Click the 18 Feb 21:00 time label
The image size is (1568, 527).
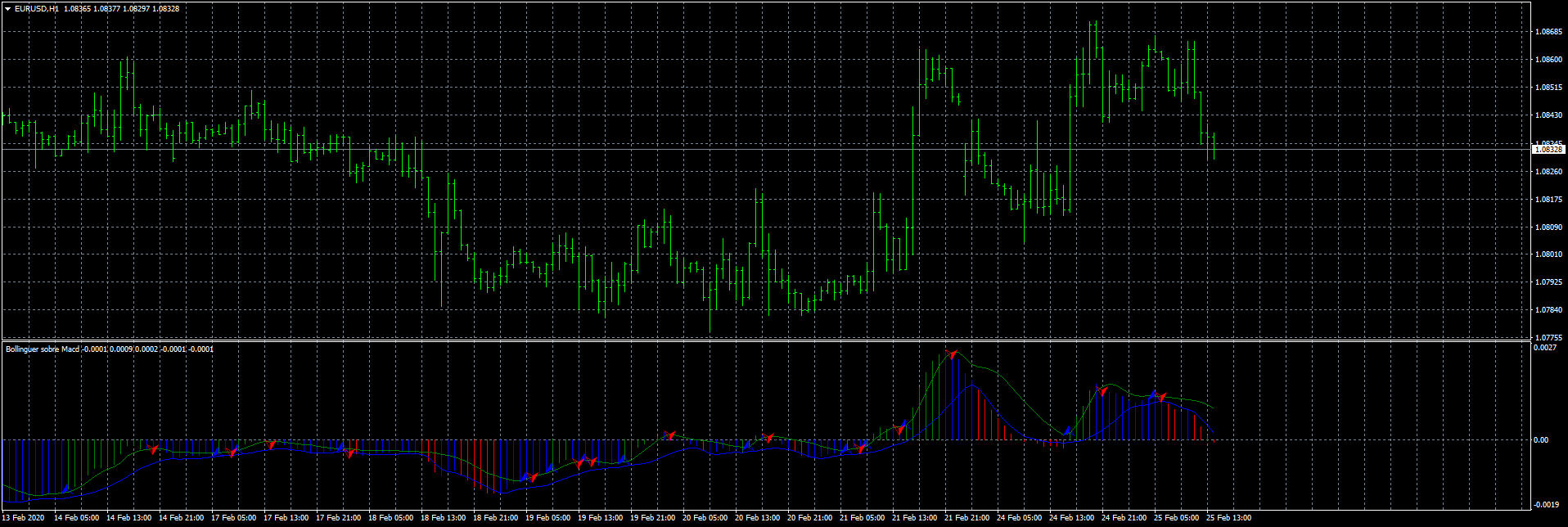(x=495, y=517)
